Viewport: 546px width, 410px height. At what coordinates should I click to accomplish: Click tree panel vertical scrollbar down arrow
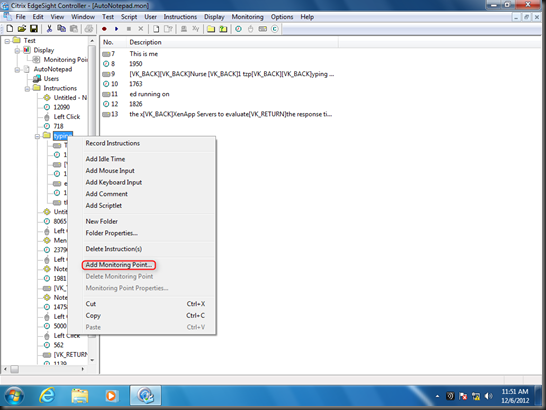pos(92,360)
